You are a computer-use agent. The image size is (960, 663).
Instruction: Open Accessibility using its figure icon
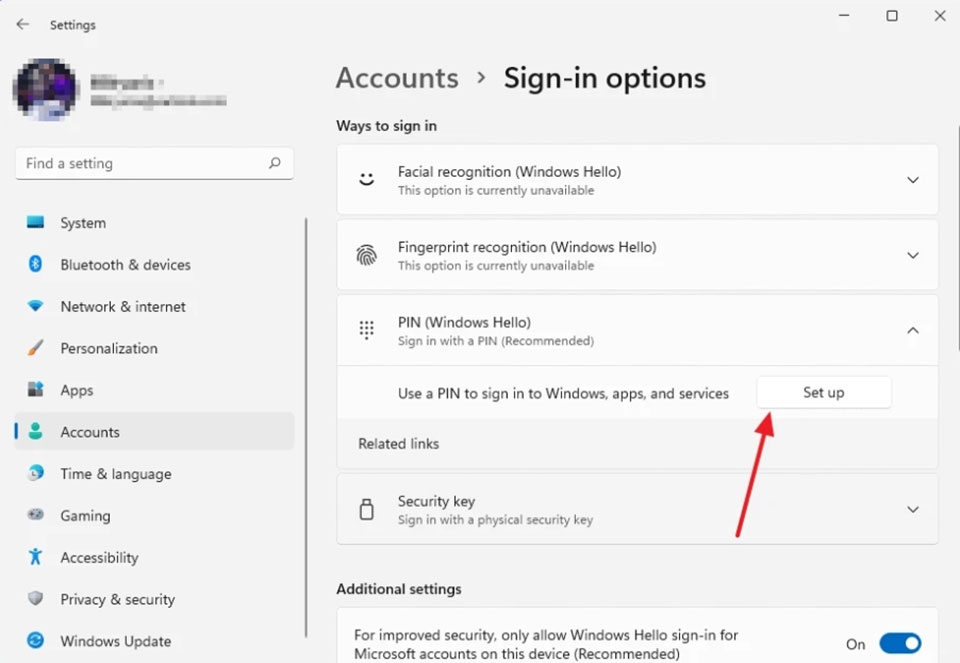[x=36, y=558]
